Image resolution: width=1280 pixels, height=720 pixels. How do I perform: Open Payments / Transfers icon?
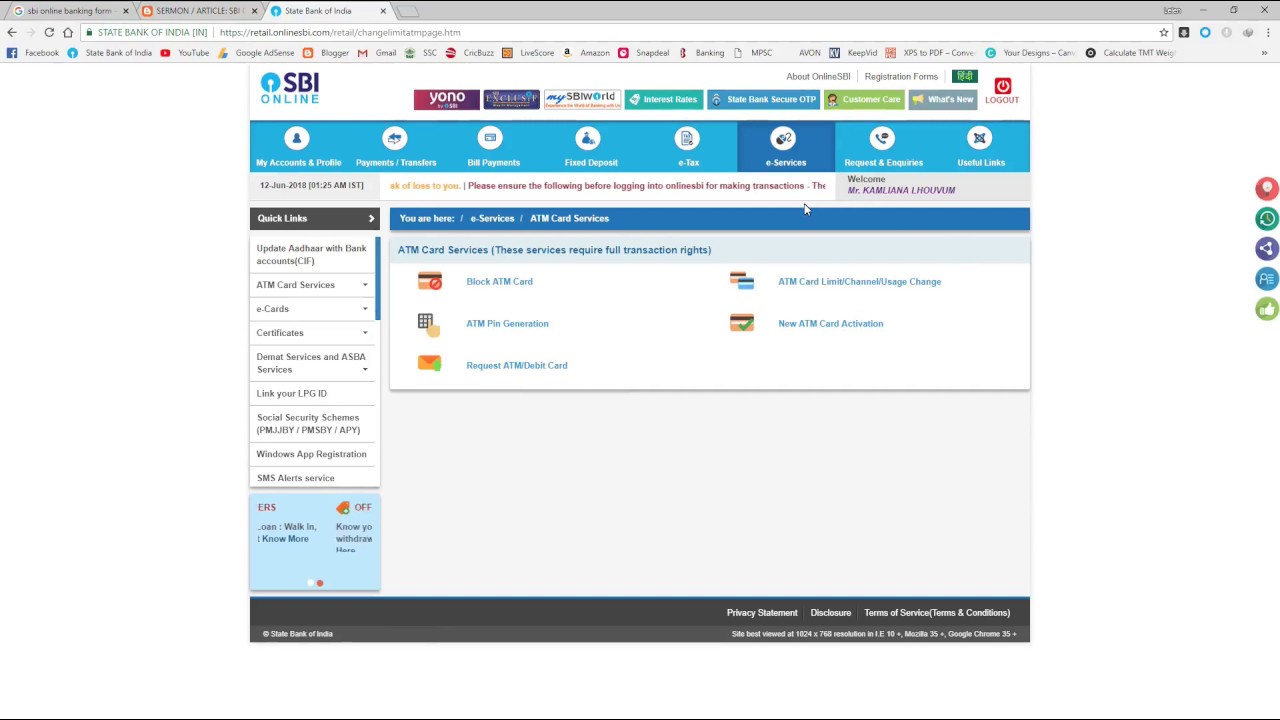click(395, 138)
